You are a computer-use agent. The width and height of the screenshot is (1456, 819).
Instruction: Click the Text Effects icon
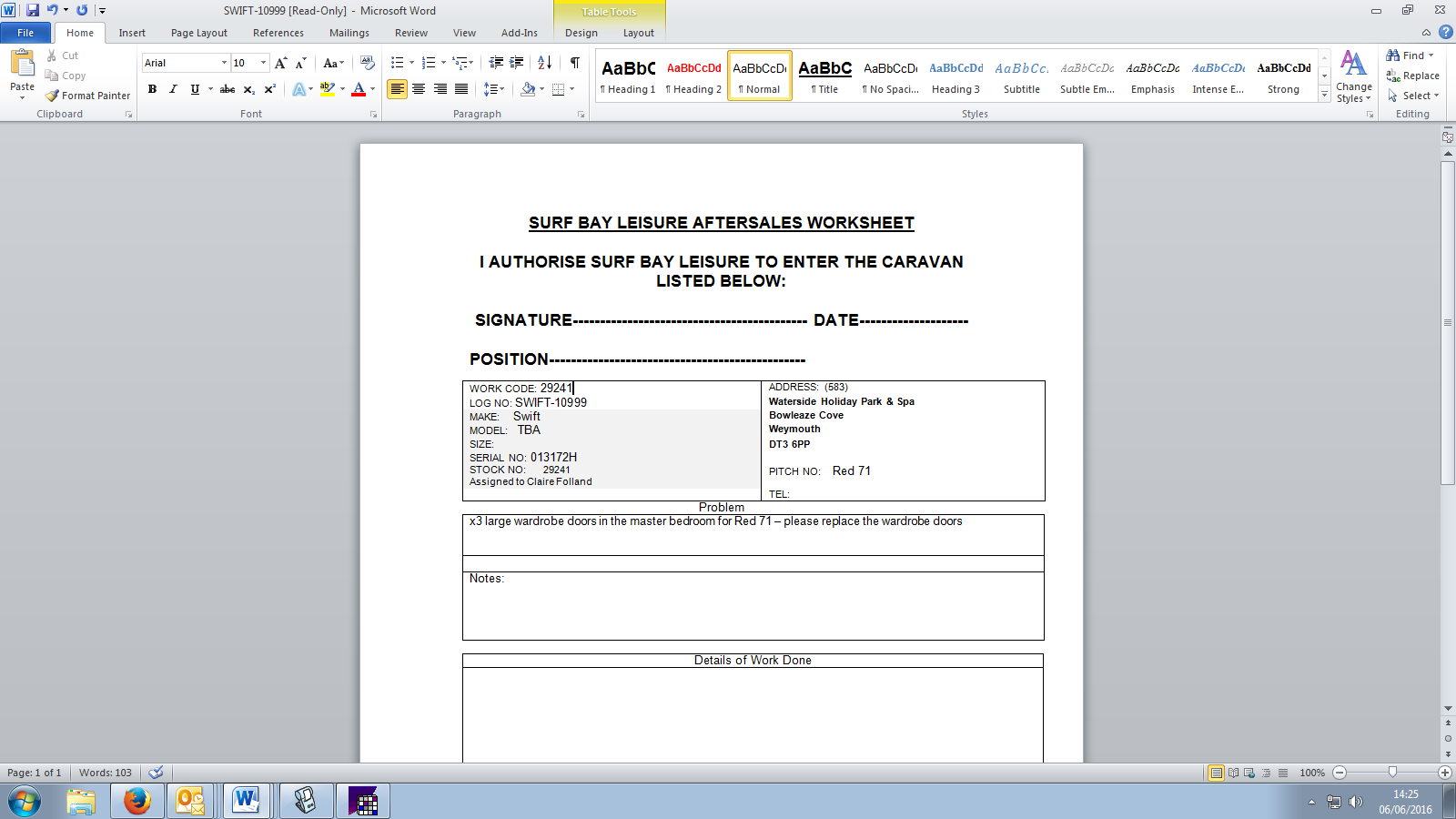click(x=299, y=89)
